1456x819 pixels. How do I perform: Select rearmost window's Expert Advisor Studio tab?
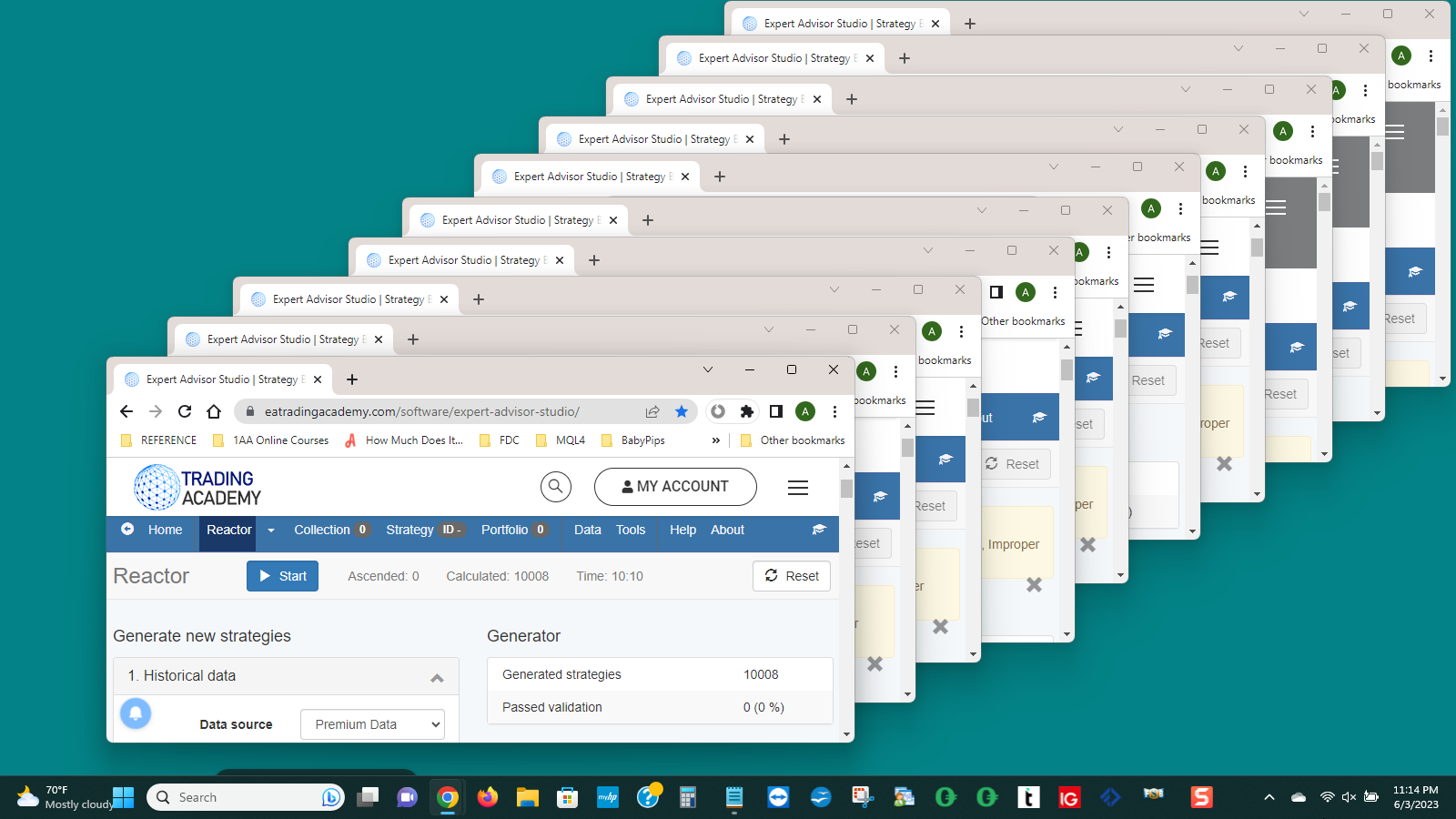click(842, 24)
